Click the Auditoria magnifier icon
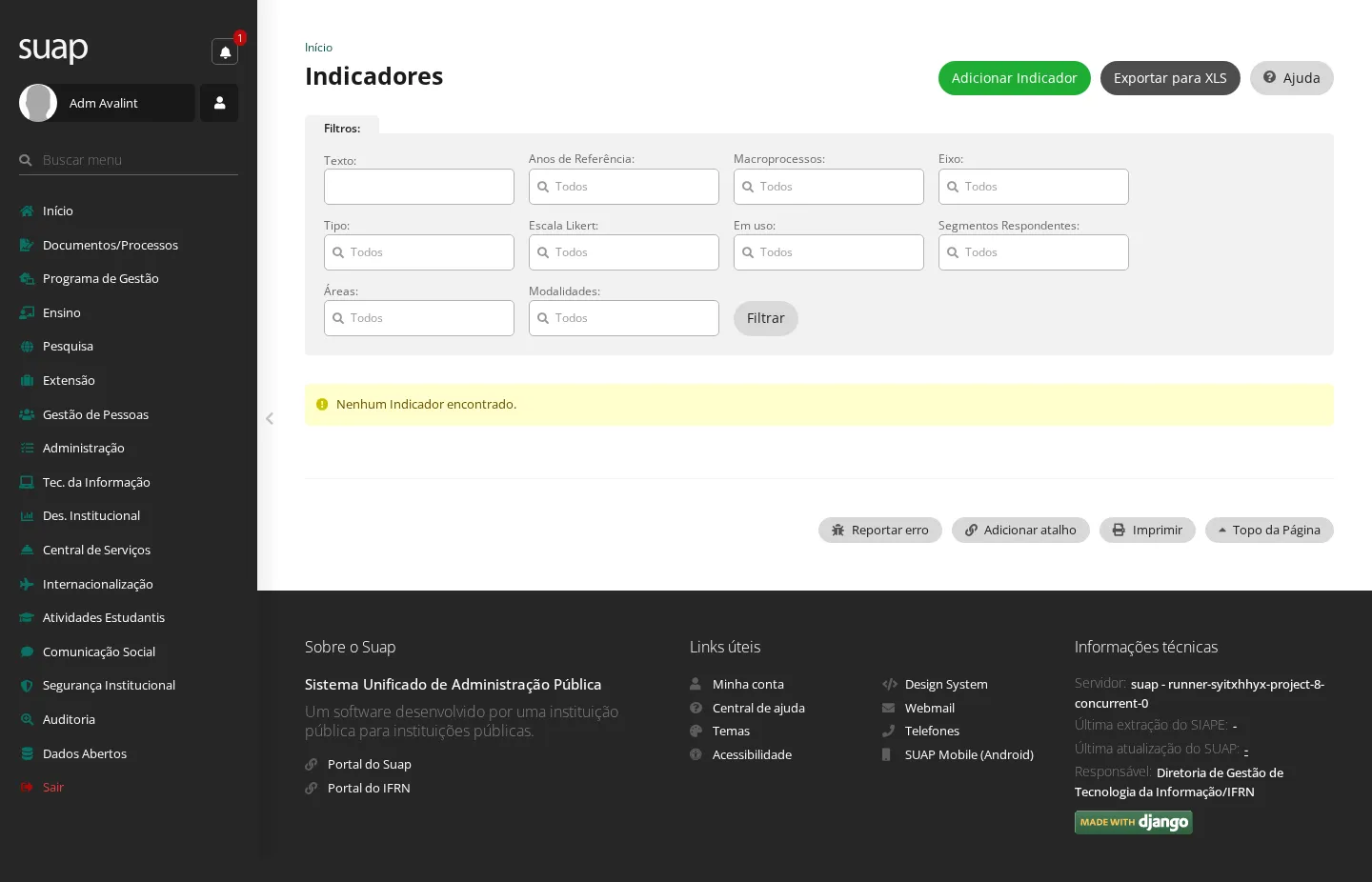The height and width of the screenshot is (882, 1372). tap(27, 719)
